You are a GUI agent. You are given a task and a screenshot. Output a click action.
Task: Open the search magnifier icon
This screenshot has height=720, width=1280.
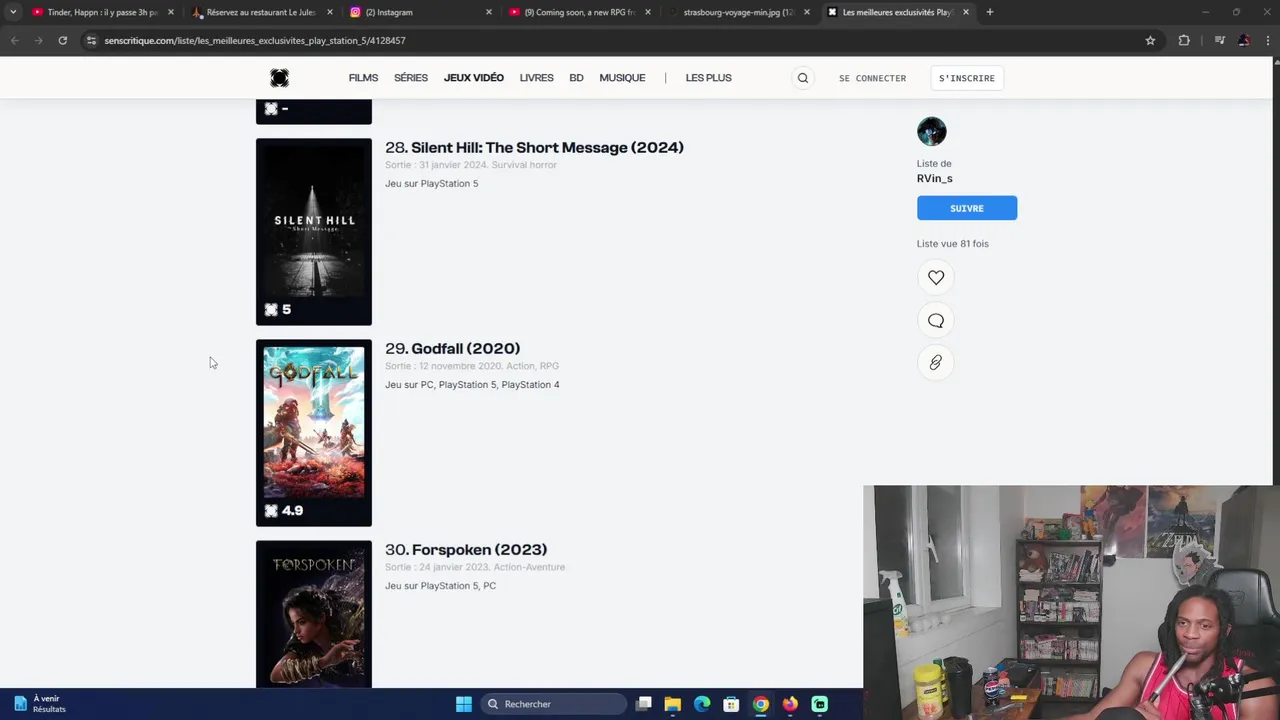pyautogui.click(x=802, y=78)
